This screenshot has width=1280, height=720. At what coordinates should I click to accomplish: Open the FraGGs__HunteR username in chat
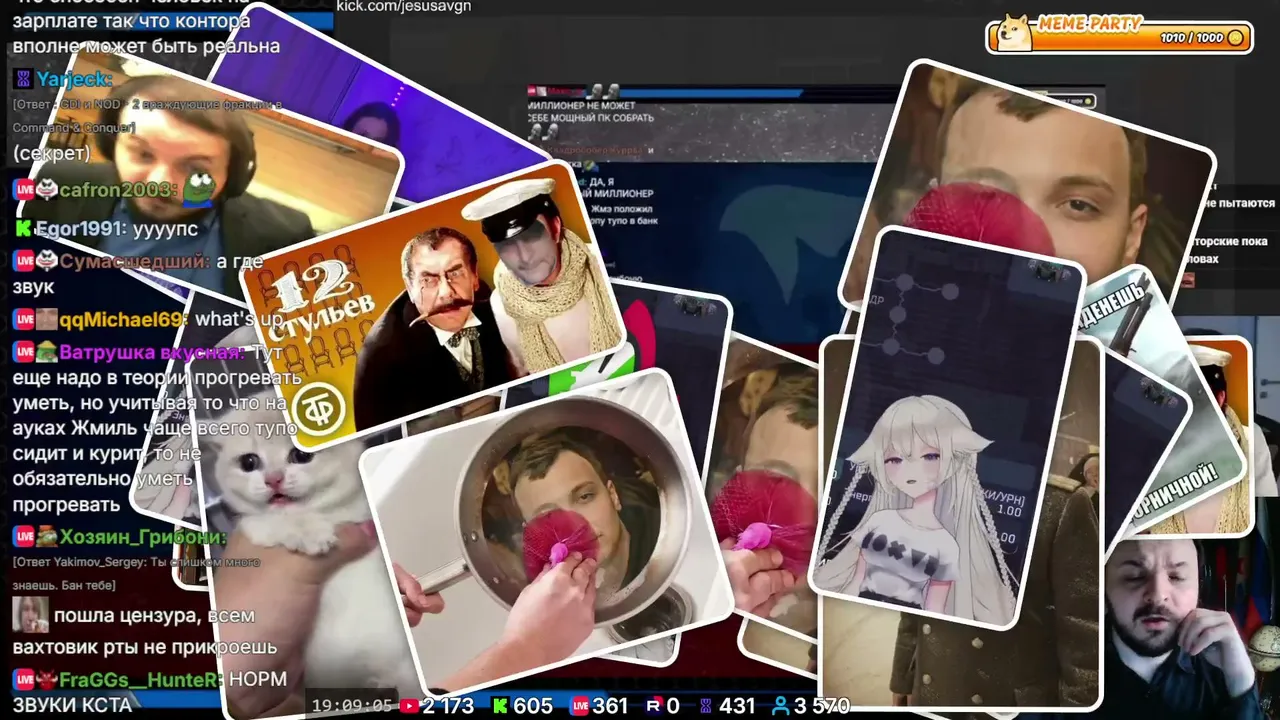tap(142, 680)
